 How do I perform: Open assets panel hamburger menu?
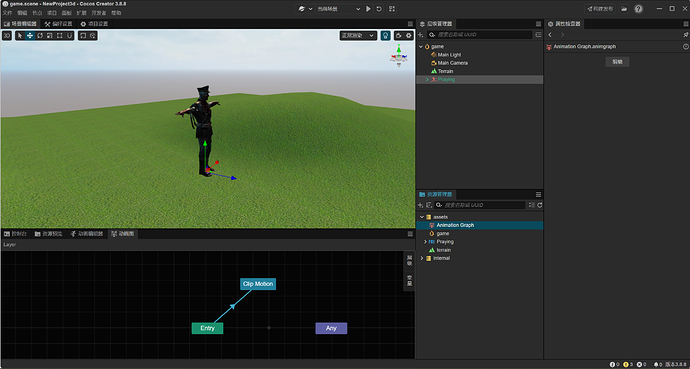click(538, 194)
